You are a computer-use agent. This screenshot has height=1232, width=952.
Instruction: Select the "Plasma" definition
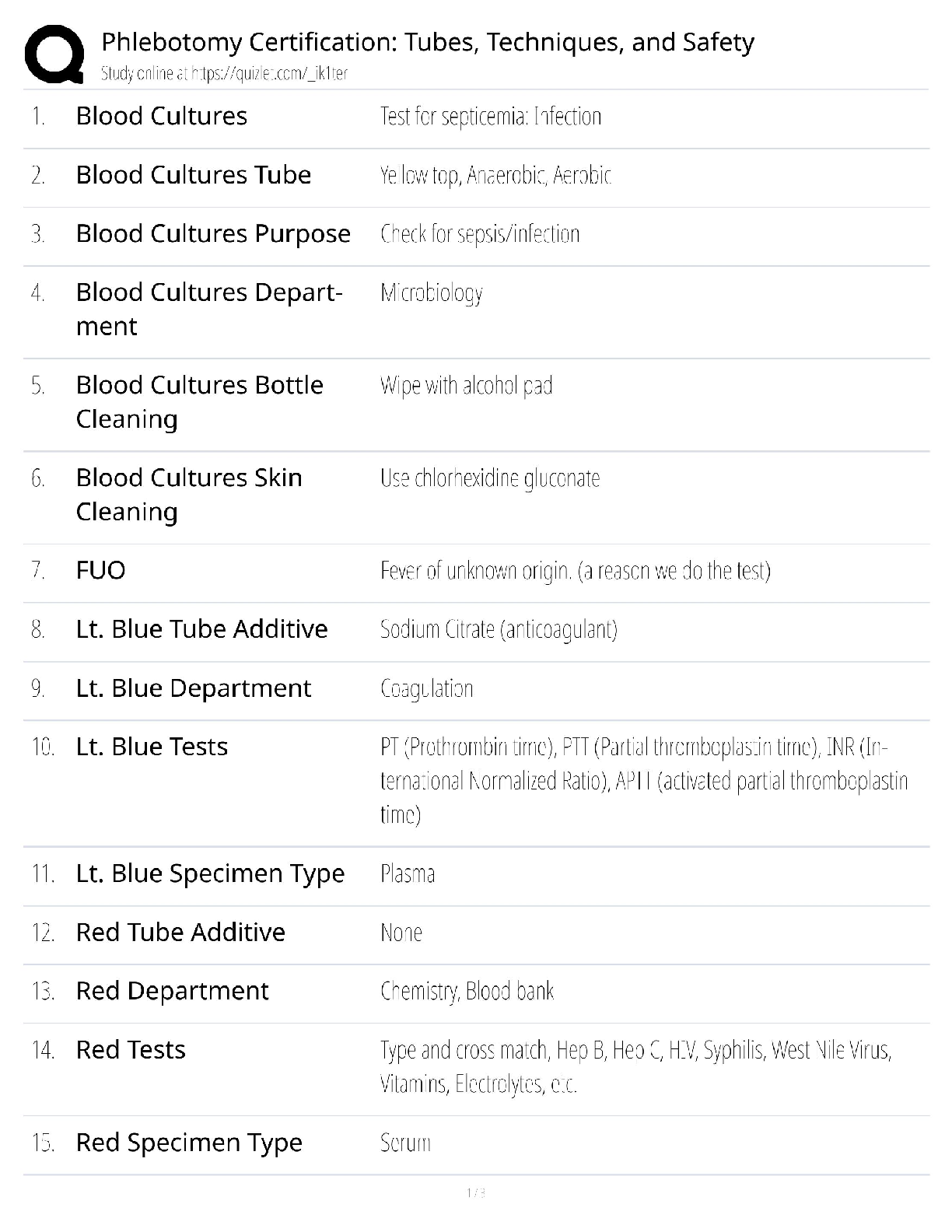[408, 873]
